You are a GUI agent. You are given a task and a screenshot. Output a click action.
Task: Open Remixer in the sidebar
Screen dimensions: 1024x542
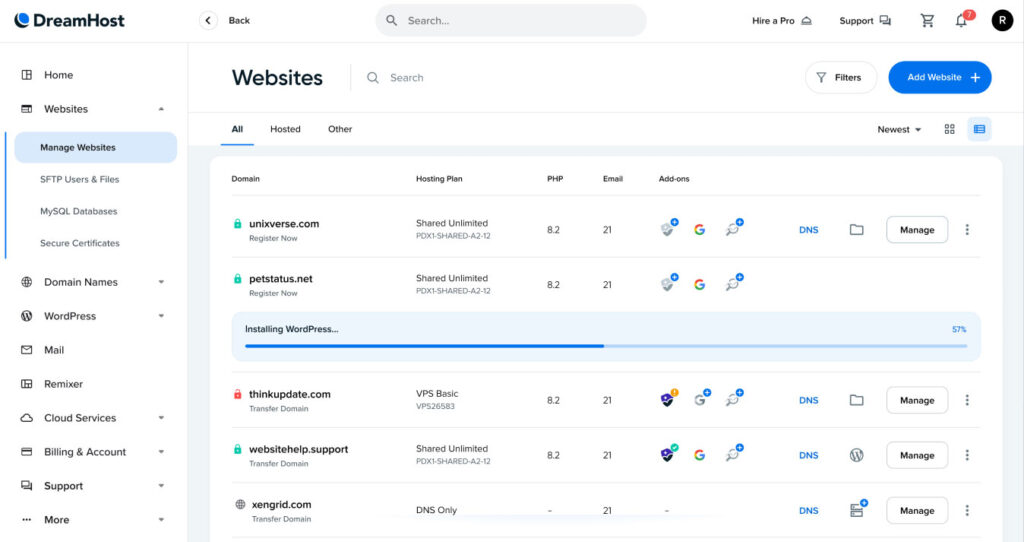(x=63, y=384)
